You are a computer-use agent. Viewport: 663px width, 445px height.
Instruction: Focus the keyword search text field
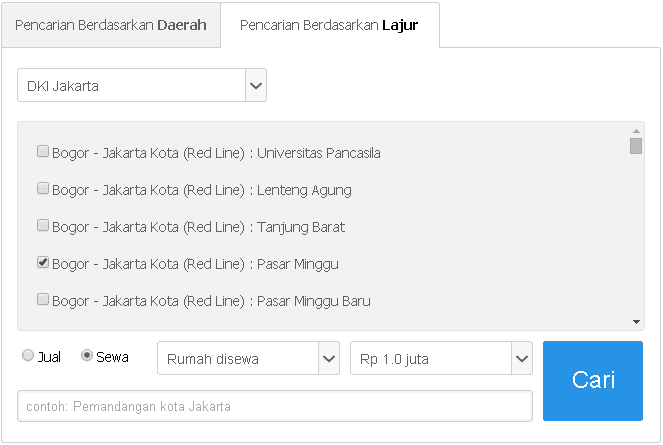click(275, 406)
